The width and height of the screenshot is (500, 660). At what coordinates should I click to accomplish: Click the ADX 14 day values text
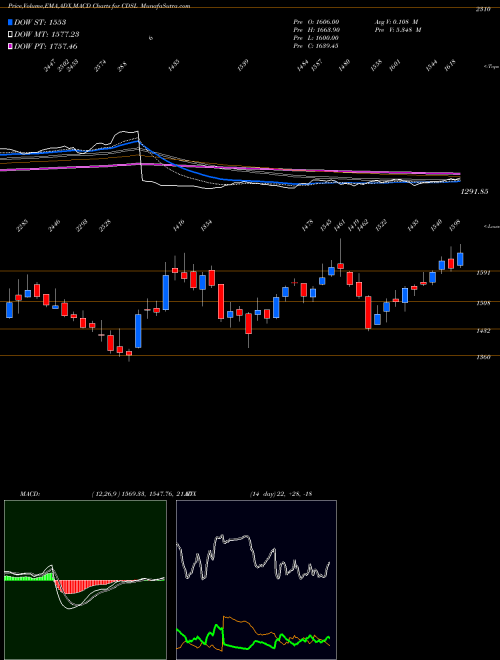(281, 493)
